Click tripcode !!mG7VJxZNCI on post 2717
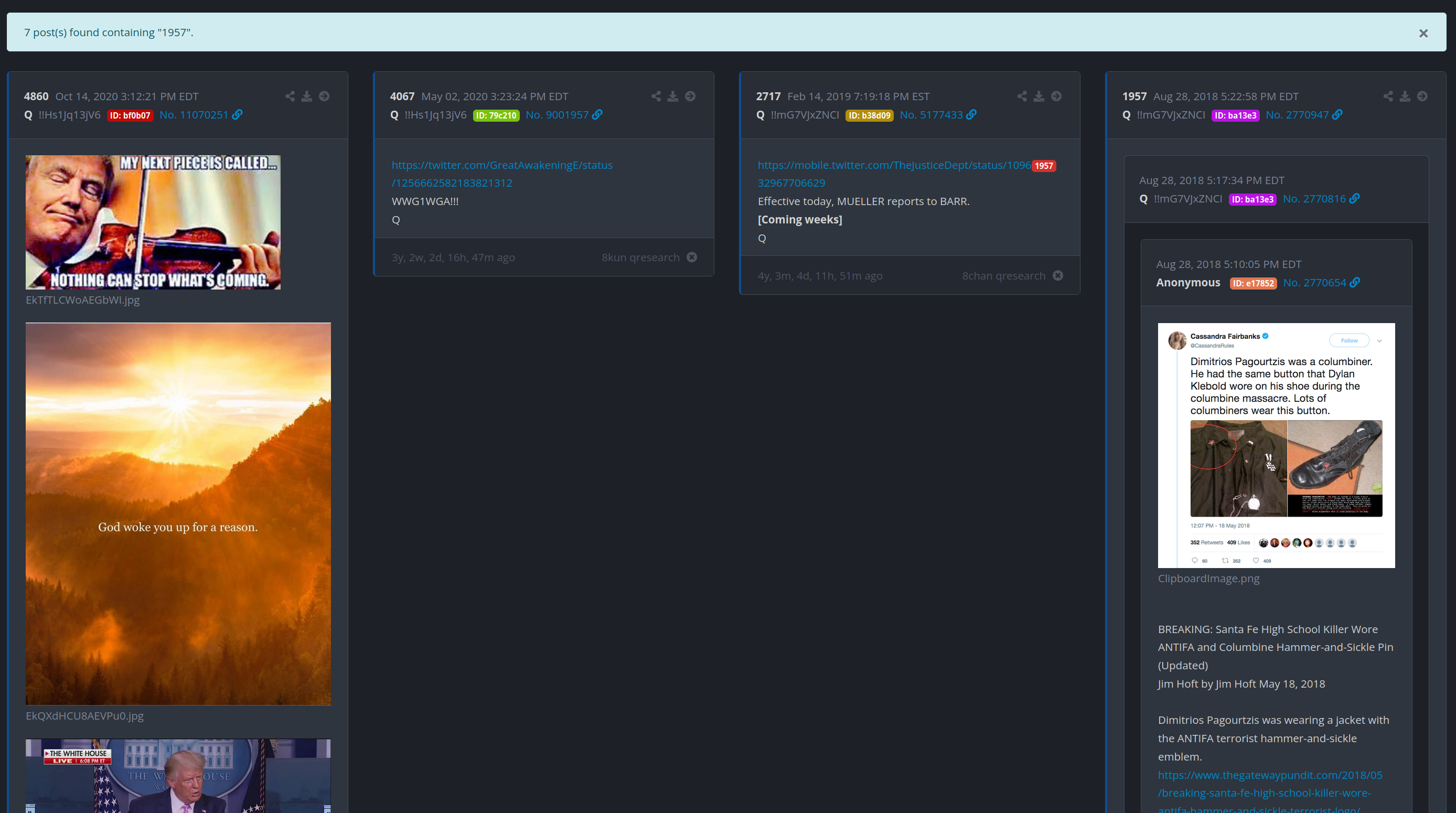This screenshot has height=813, width=1456. point(805,115)
